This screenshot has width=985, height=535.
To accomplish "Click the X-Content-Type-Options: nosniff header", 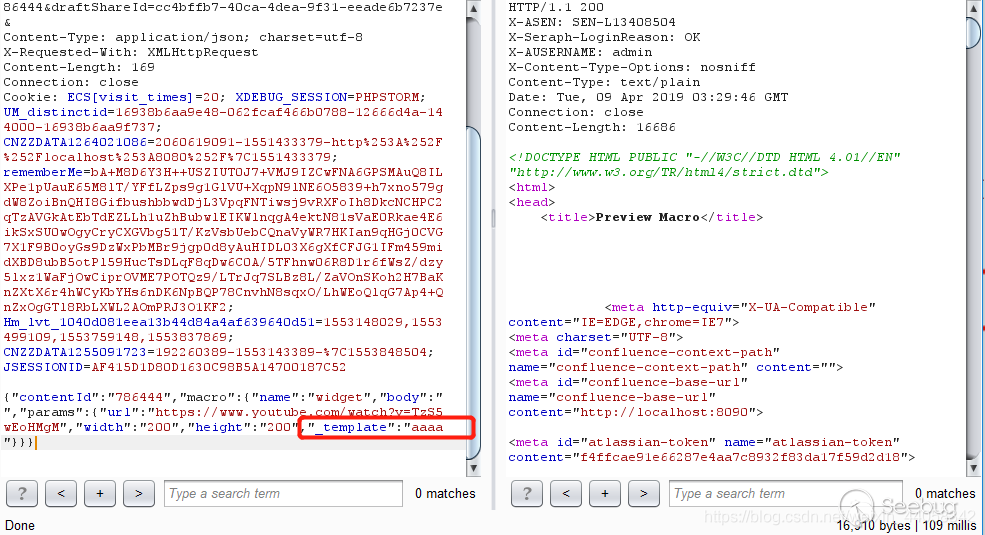I will tap(632, 67).
